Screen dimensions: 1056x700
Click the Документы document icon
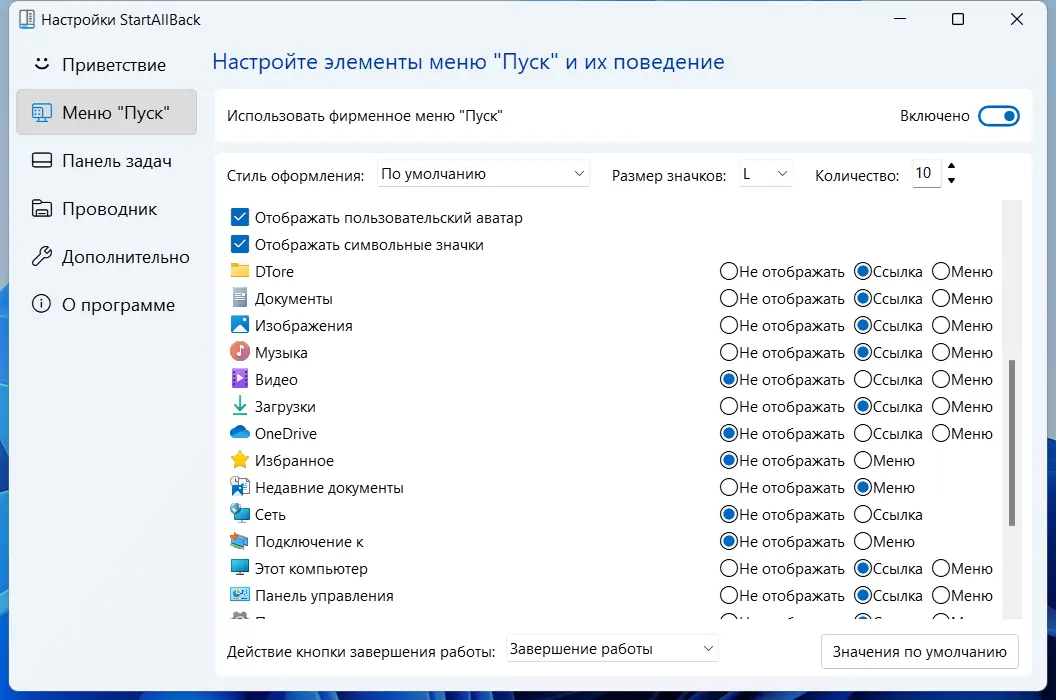240,298
